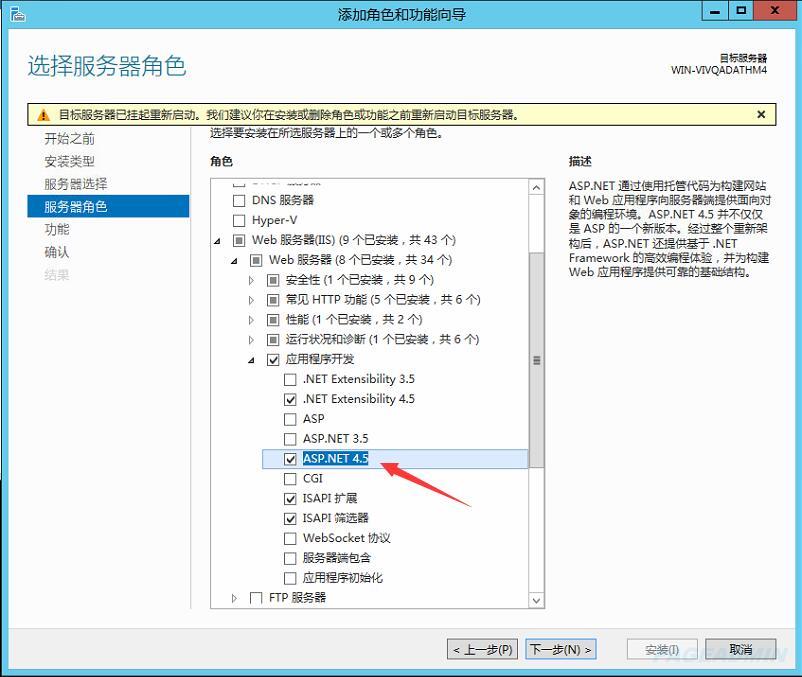Collapse the Web 服务器(IIS) tree node

tap(217, 241)
